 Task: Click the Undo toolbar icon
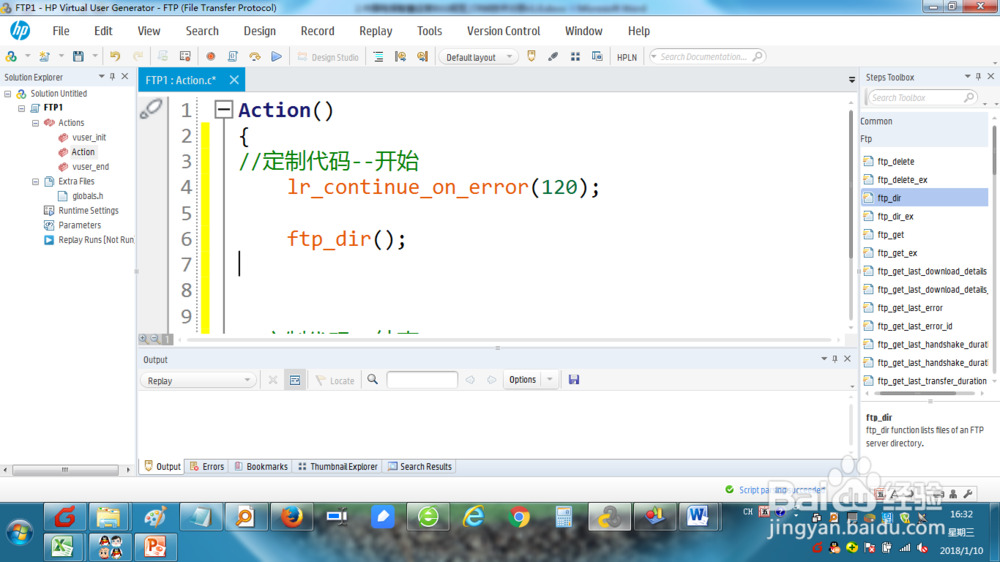click(115, 56)
